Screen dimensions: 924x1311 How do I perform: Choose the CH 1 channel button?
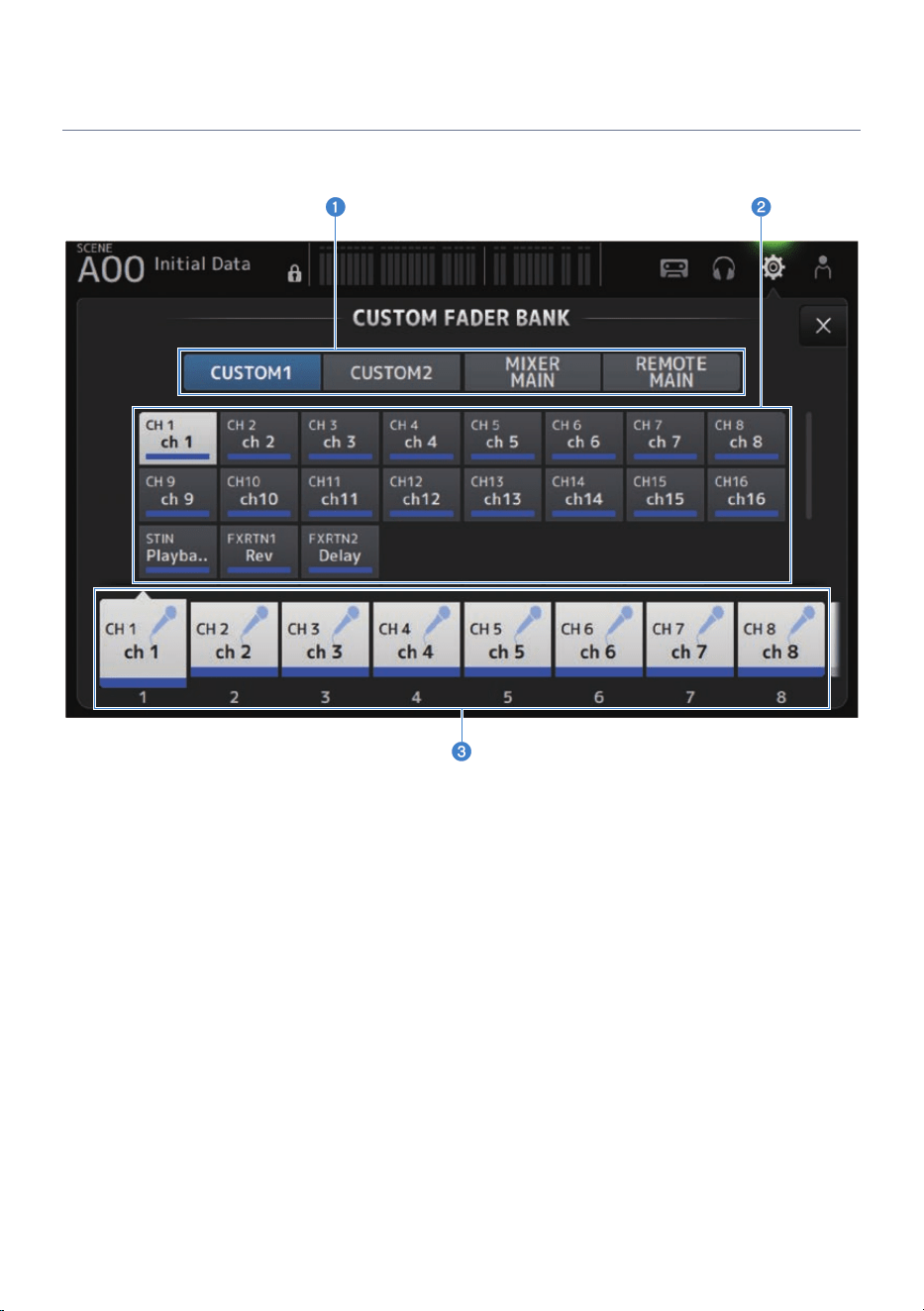click(177, 439)
